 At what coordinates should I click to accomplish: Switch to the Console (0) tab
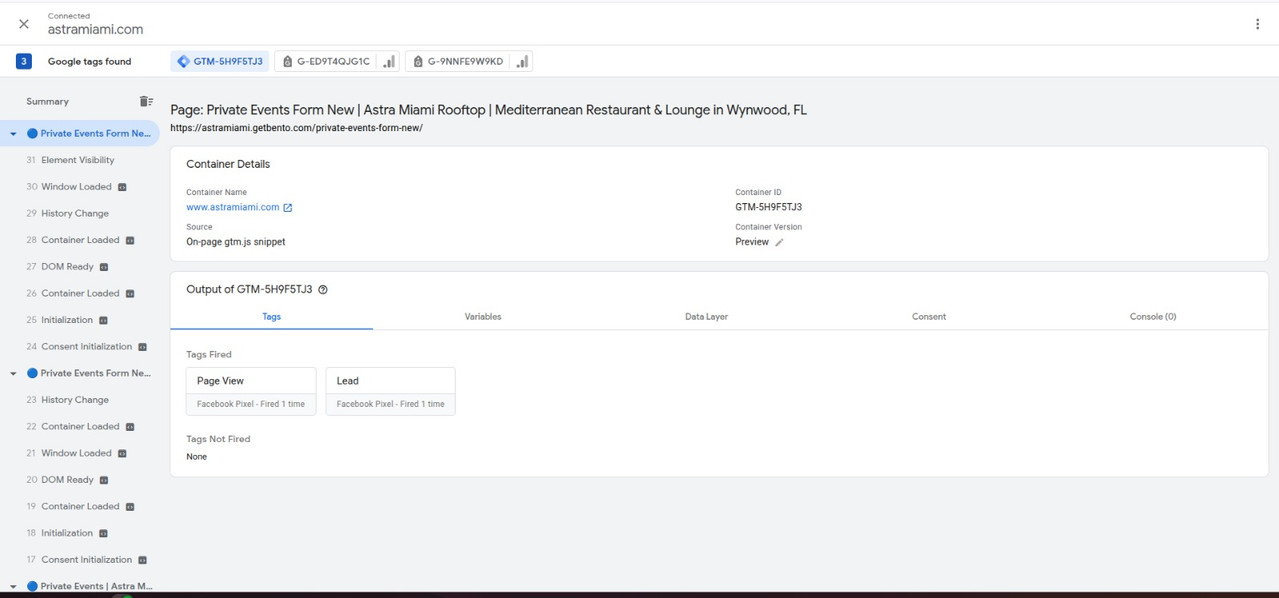[x=1153, y=316]
